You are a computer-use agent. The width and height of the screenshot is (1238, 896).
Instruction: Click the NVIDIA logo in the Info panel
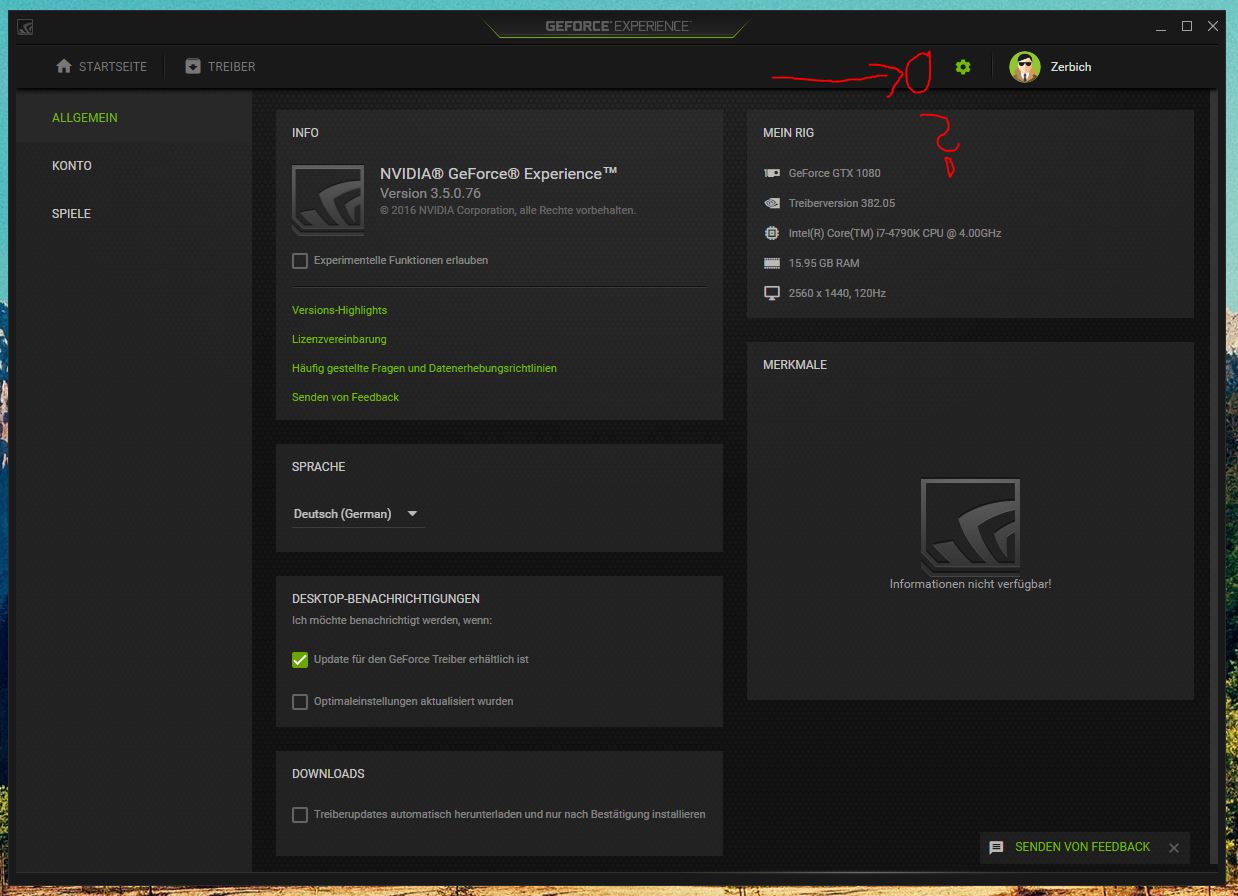coord(328,200)
